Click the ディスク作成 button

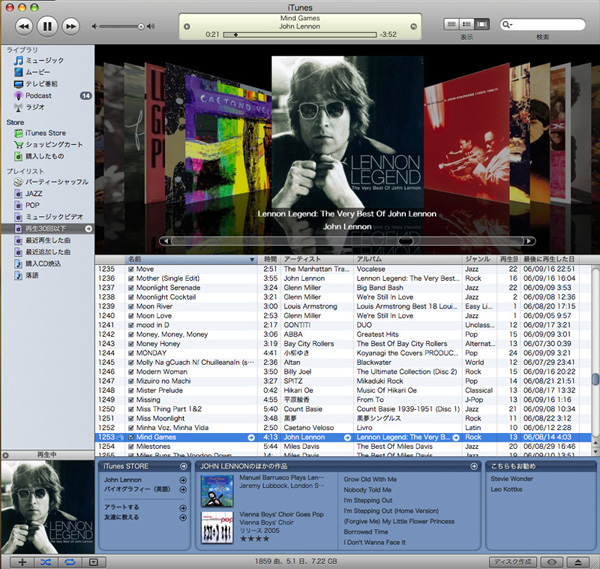tap(513, 562)
